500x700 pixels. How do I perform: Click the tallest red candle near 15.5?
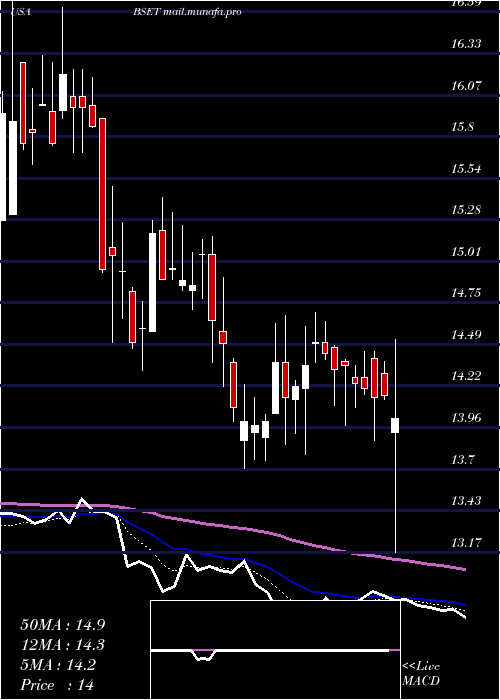(103, 194)
